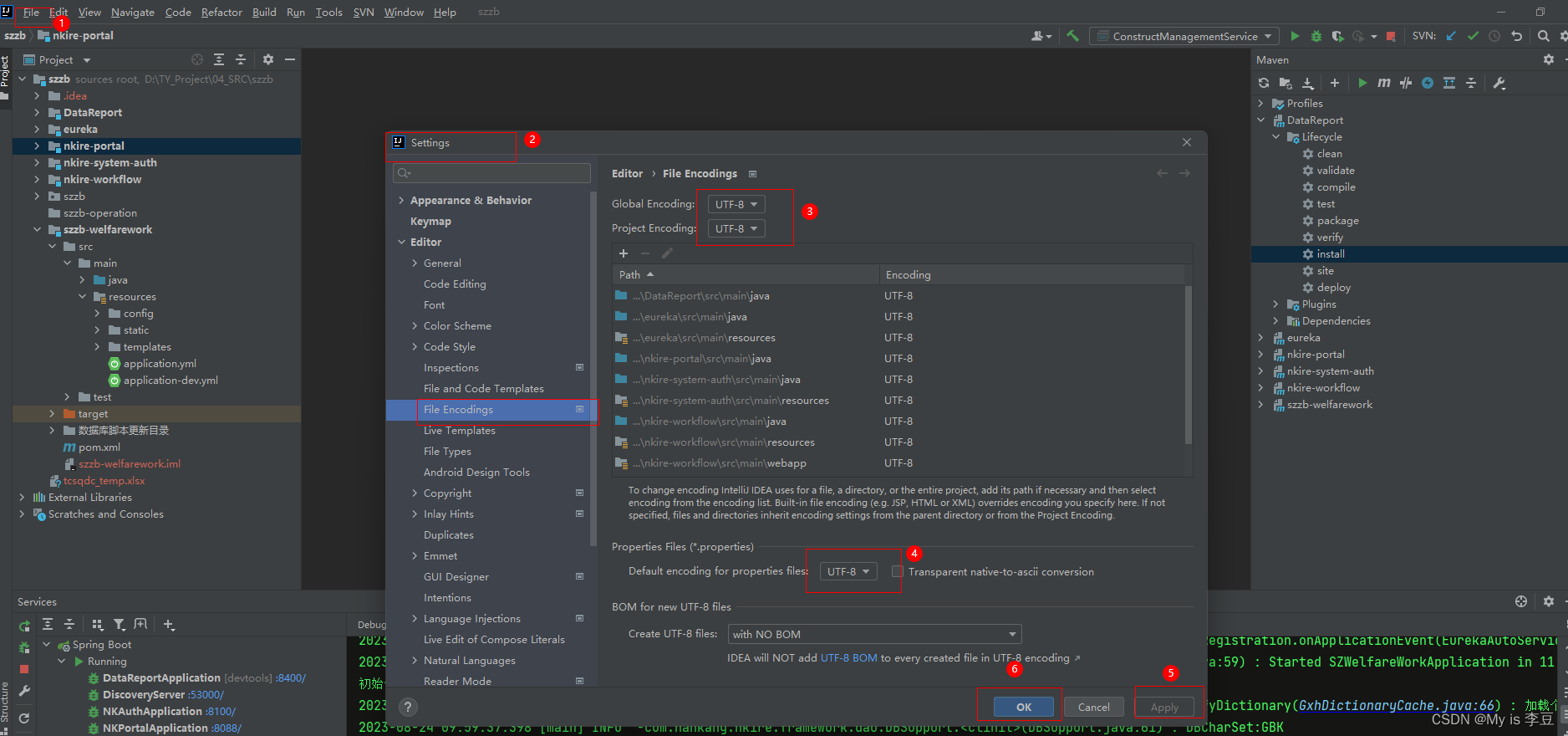Click Services red Stop square icon
Screen dimensions: 1568x736
point(24,669)
